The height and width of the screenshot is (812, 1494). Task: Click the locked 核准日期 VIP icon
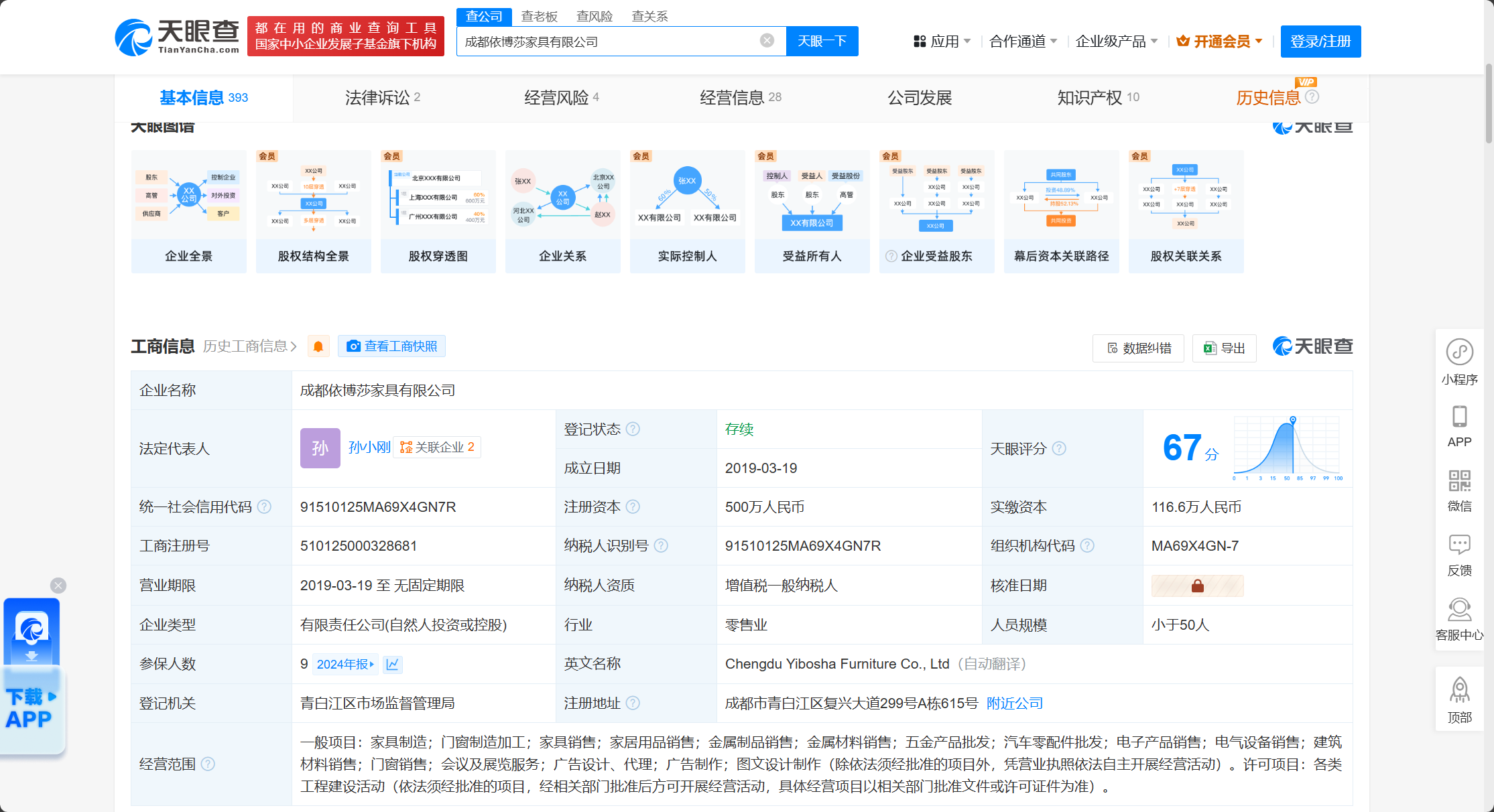pyautogui.click(x=1197, y=586)
